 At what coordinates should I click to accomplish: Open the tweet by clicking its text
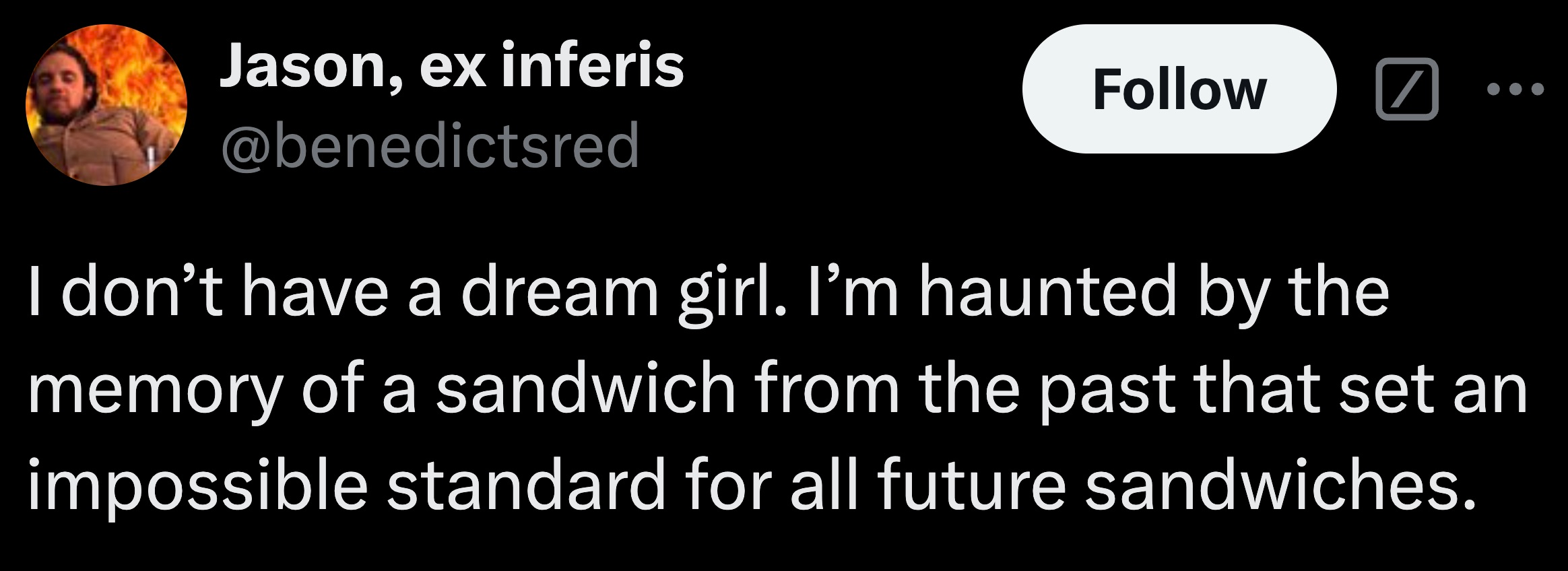[x=775, y=389]
